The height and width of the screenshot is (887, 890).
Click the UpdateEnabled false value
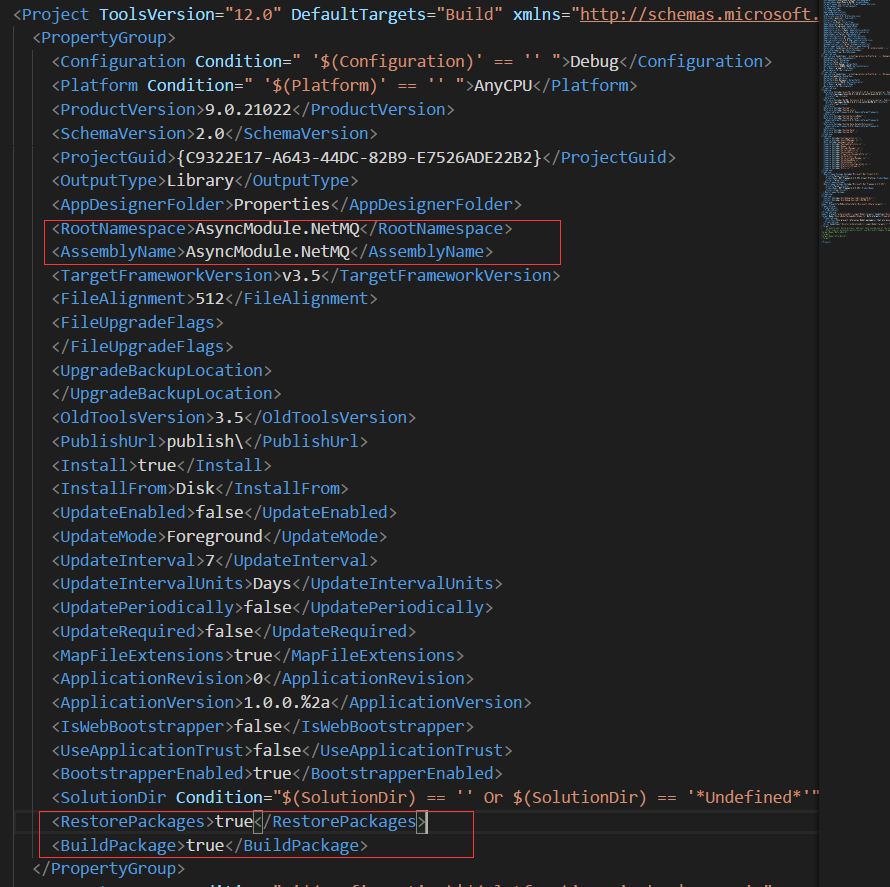click(219, 512)
